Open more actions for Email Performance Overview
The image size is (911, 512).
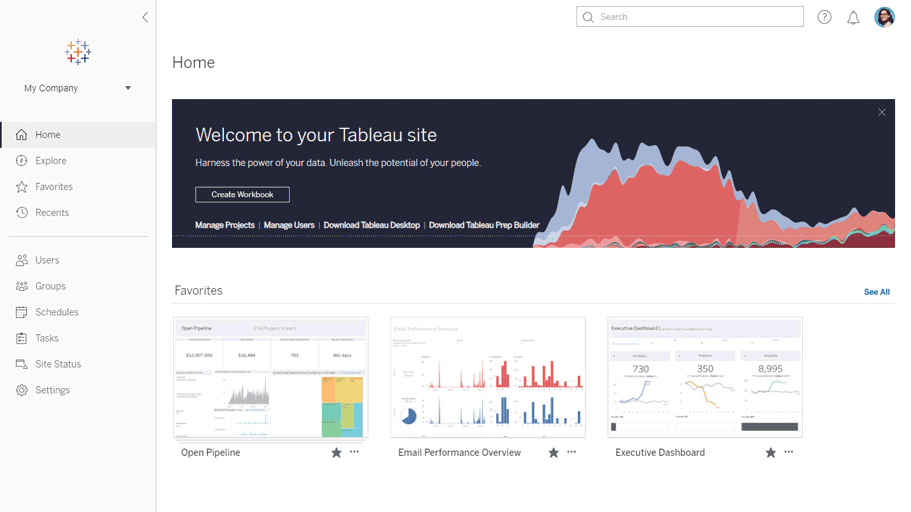[x=571, y=452]
